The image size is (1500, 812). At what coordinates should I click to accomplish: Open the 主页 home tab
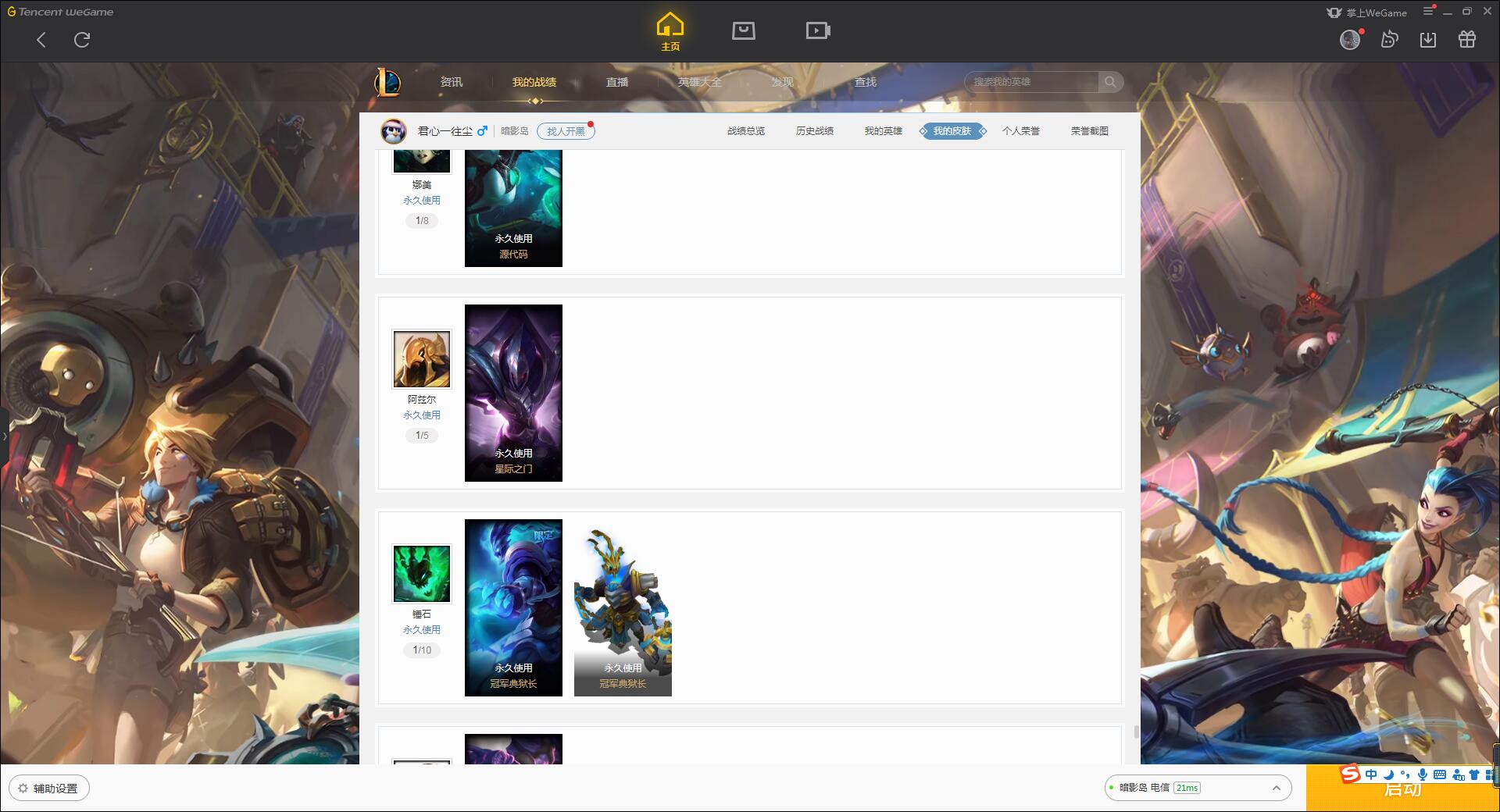click(x=670, y=32)
